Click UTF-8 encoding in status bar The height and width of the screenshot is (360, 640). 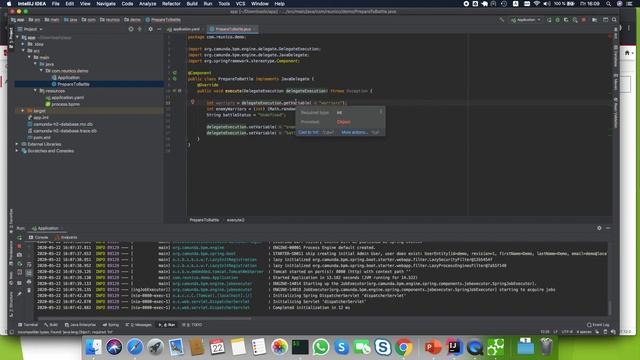567,332
